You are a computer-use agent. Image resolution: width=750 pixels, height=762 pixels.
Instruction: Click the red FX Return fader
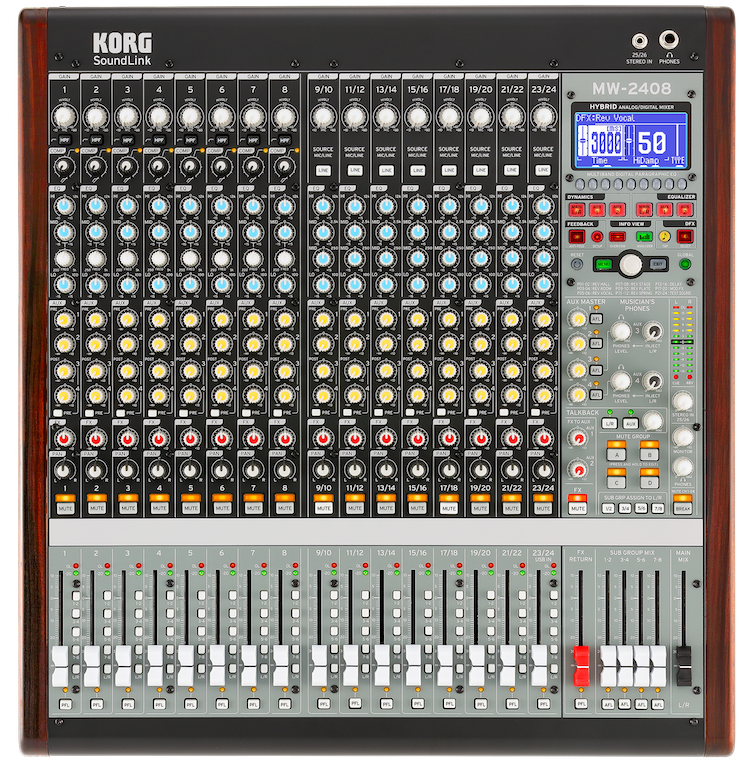point(581,666)
